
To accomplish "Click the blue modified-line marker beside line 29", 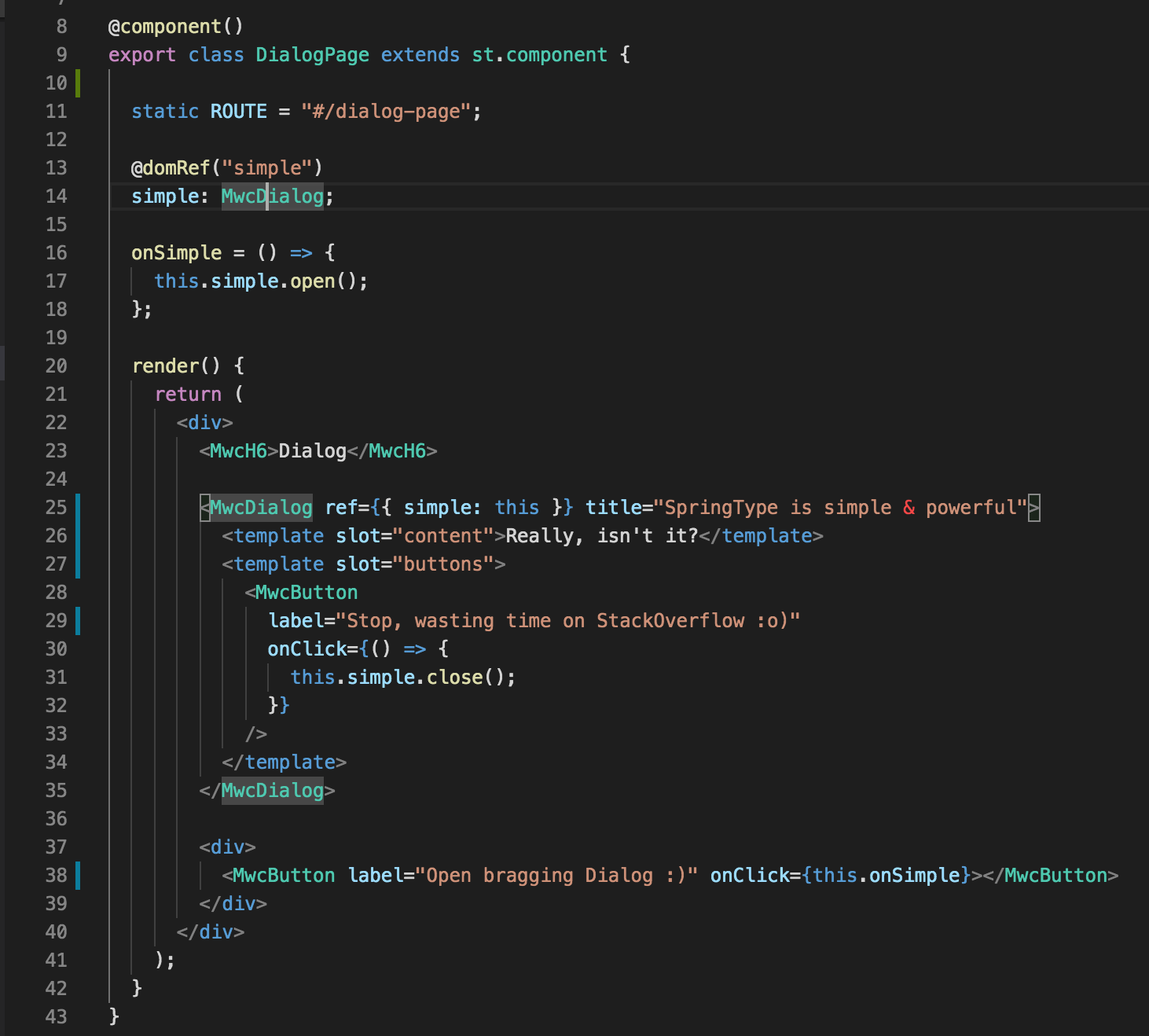I will pos(78,621).
